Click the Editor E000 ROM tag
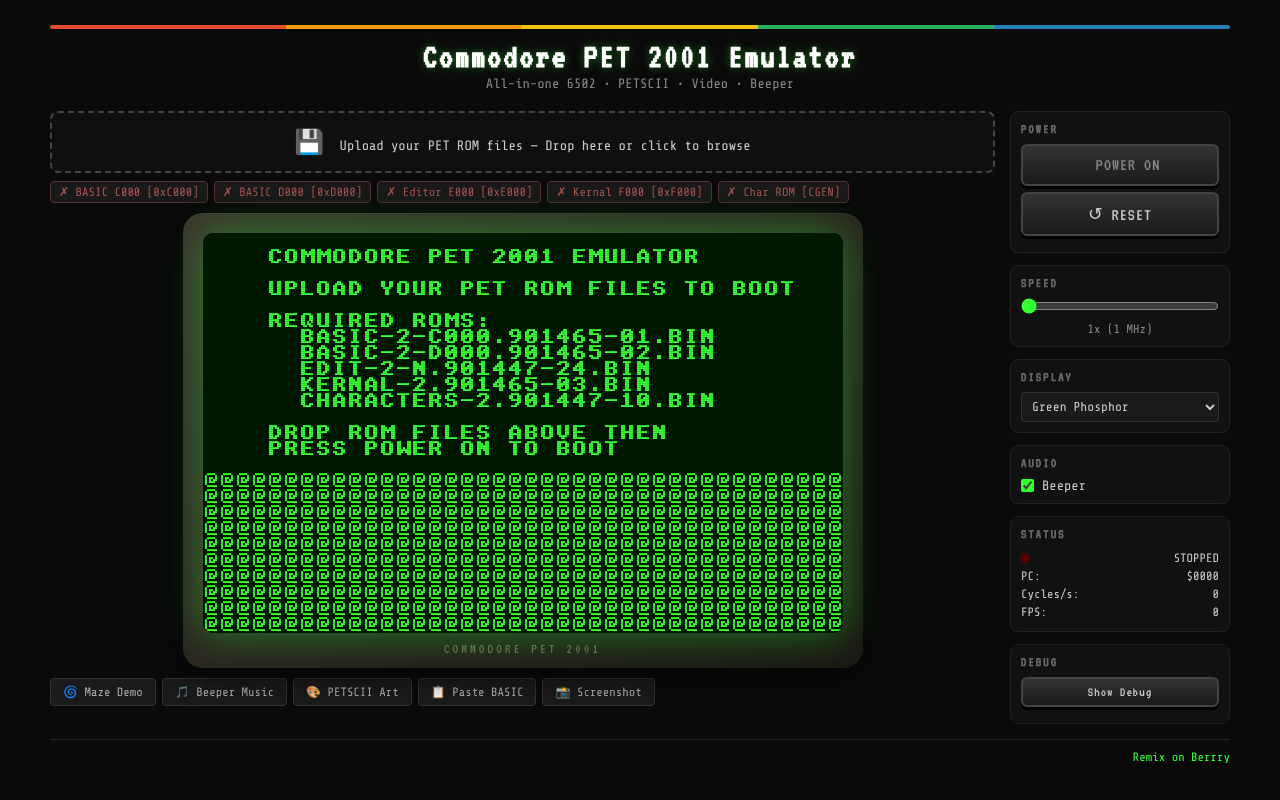 tap(459, 192)
